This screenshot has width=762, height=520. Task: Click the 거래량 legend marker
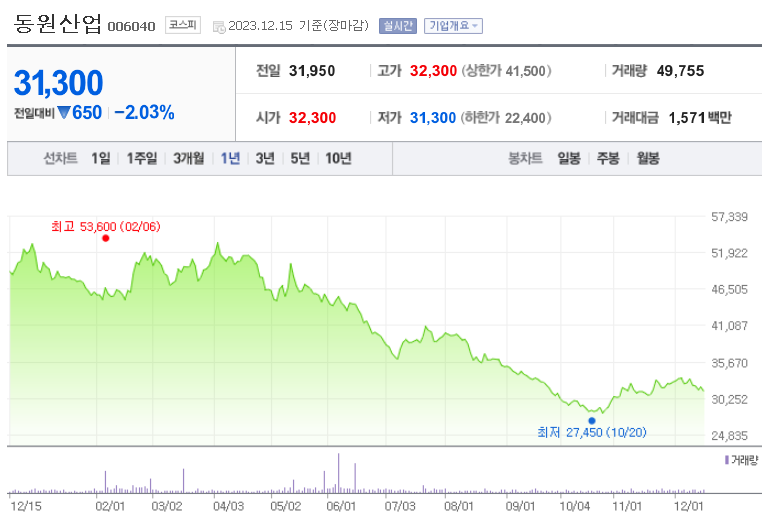coord(727,460)
